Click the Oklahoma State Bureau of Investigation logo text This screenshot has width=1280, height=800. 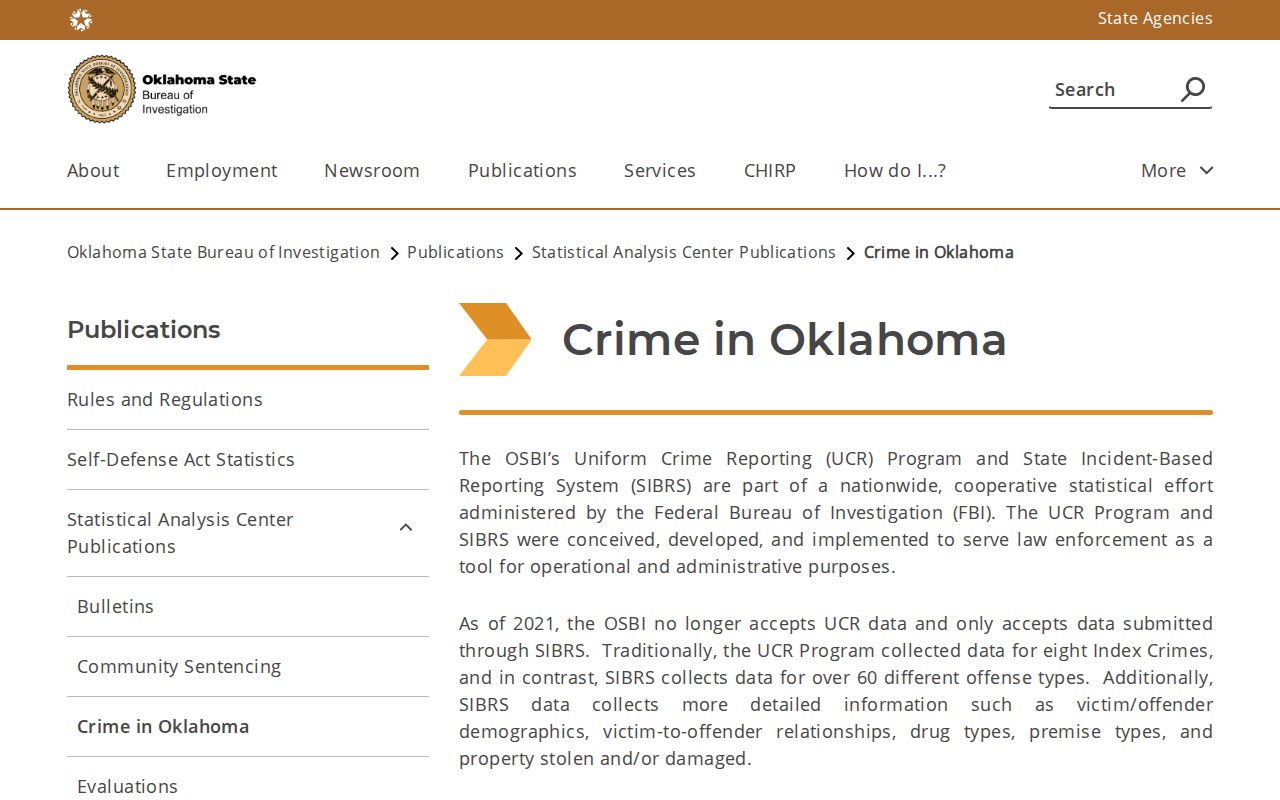[x=199, y=94]
